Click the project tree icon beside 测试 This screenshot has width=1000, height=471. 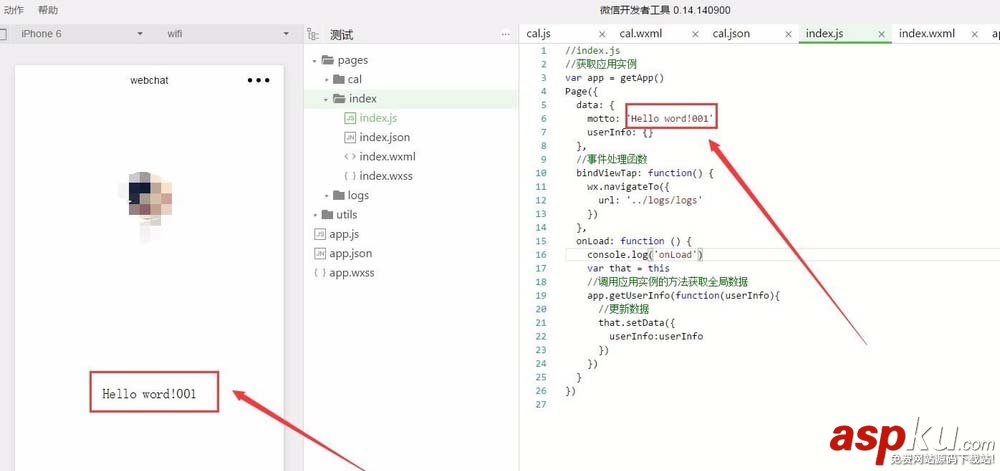[x=312, y=34]
